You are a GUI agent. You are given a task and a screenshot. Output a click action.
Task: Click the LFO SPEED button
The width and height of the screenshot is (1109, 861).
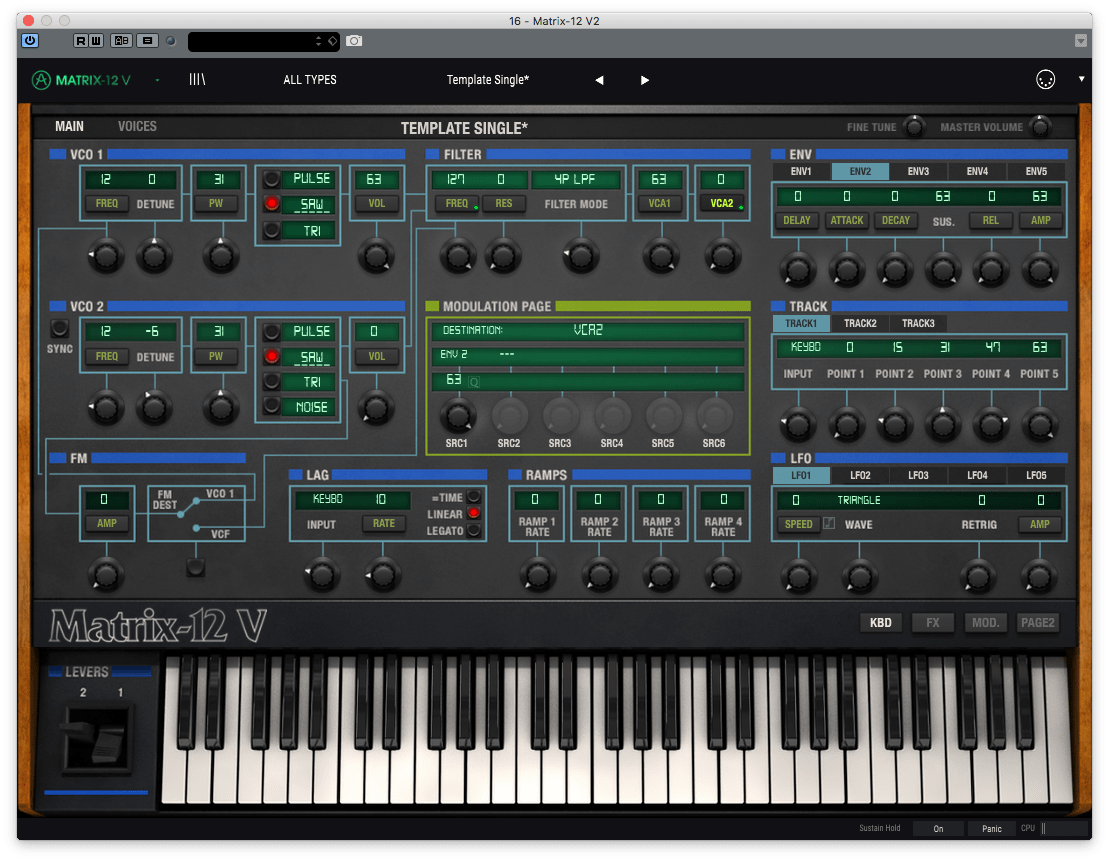point(799,524)
